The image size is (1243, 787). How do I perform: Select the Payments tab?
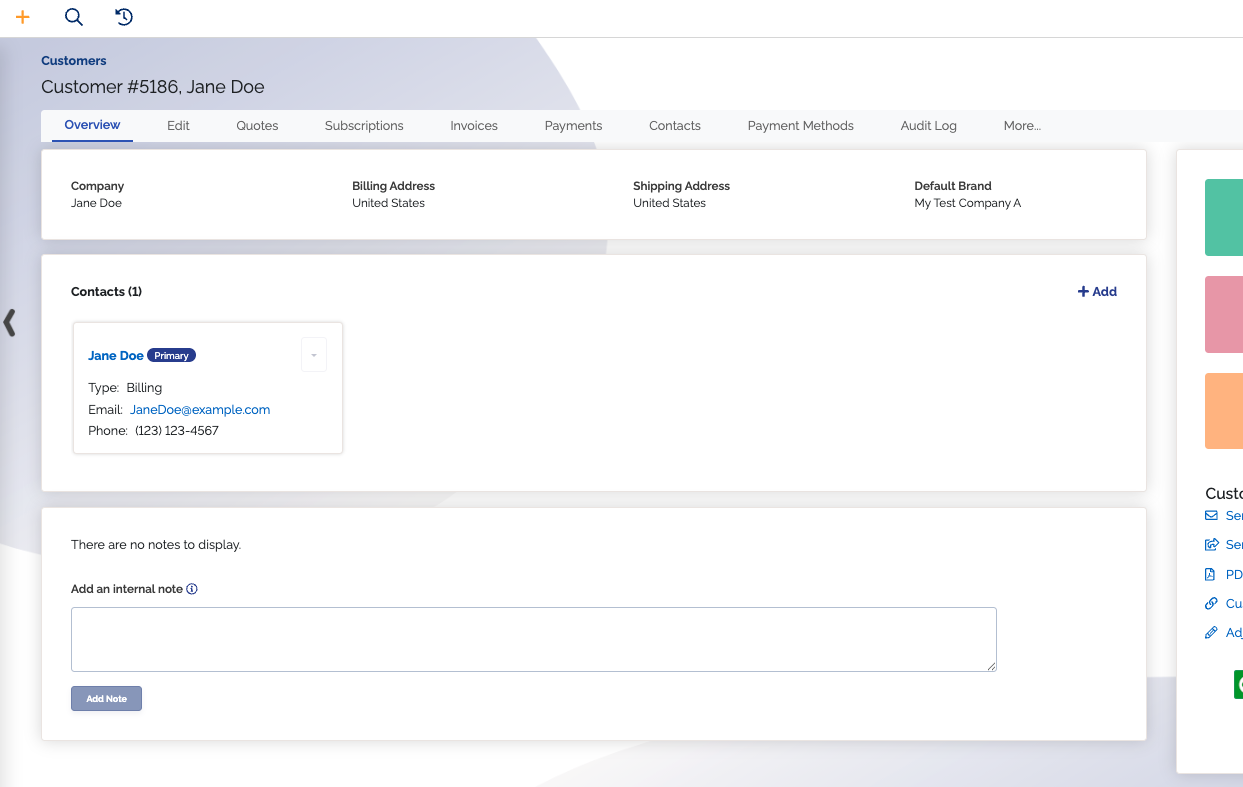point(573,126)
